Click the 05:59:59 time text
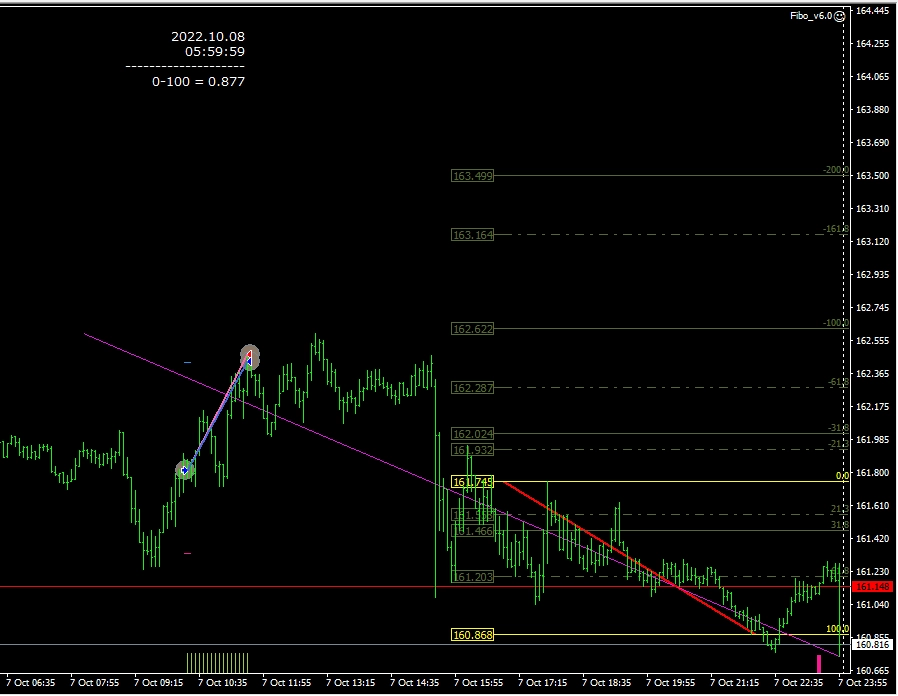The height and width of the screenshot is (696, 898). [x=215, y=52]
